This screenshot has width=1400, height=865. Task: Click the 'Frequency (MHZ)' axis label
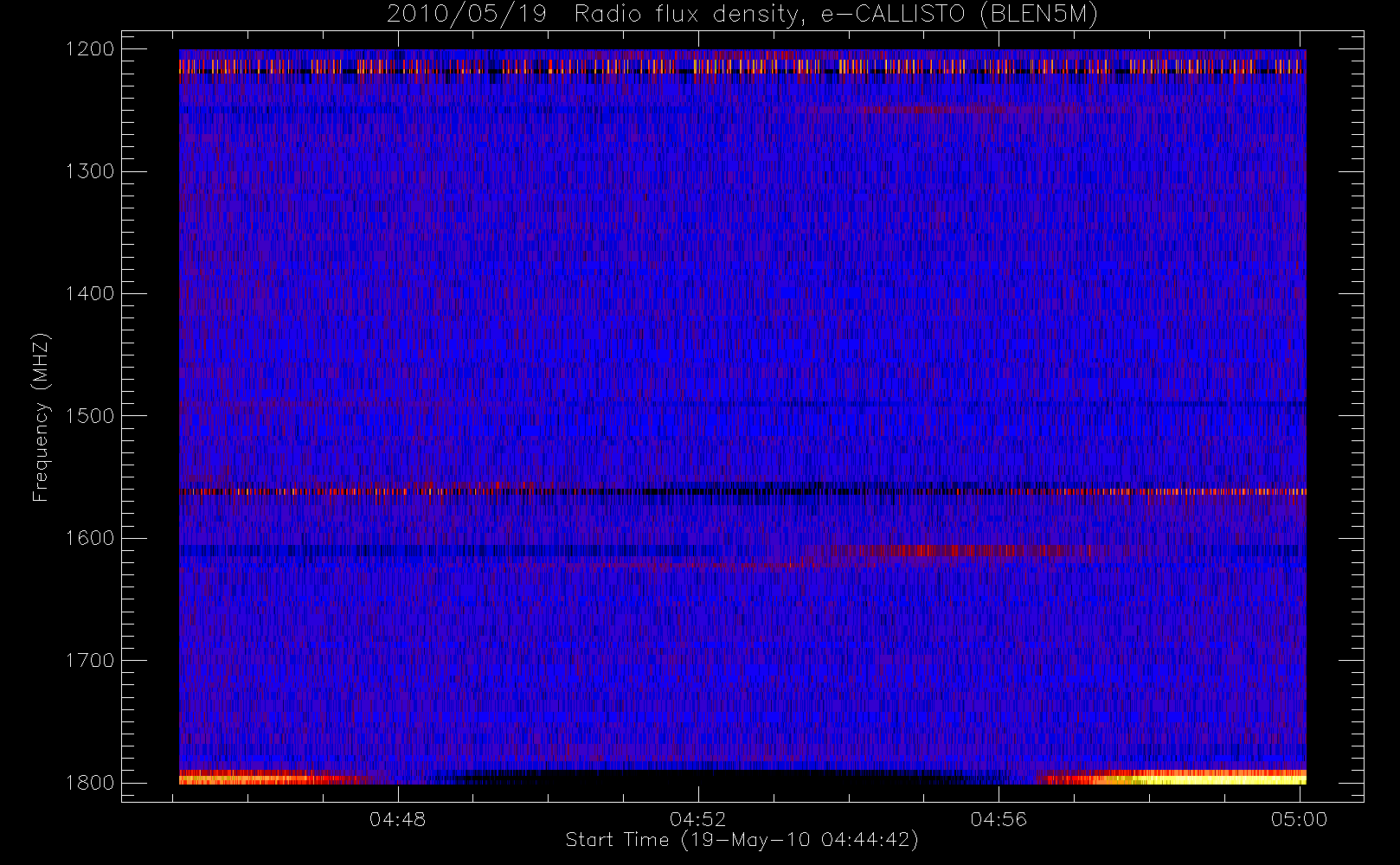click(x=40, y=417)
